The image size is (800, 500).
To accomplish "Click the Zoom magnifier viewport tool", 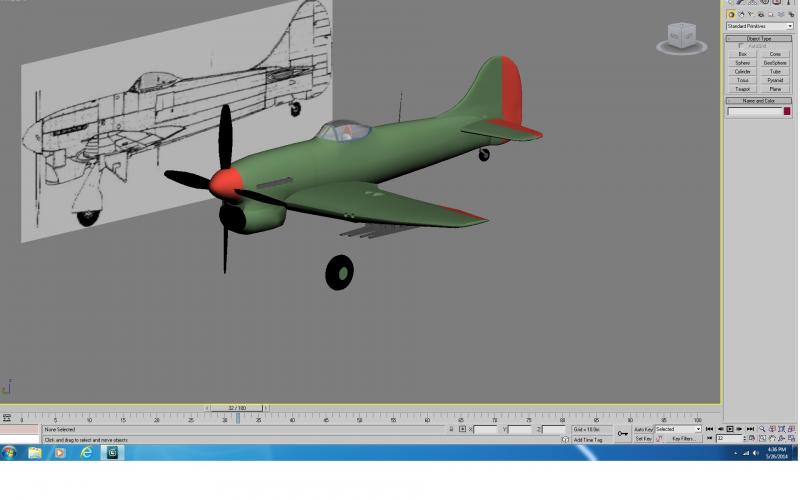I will 762,430.
